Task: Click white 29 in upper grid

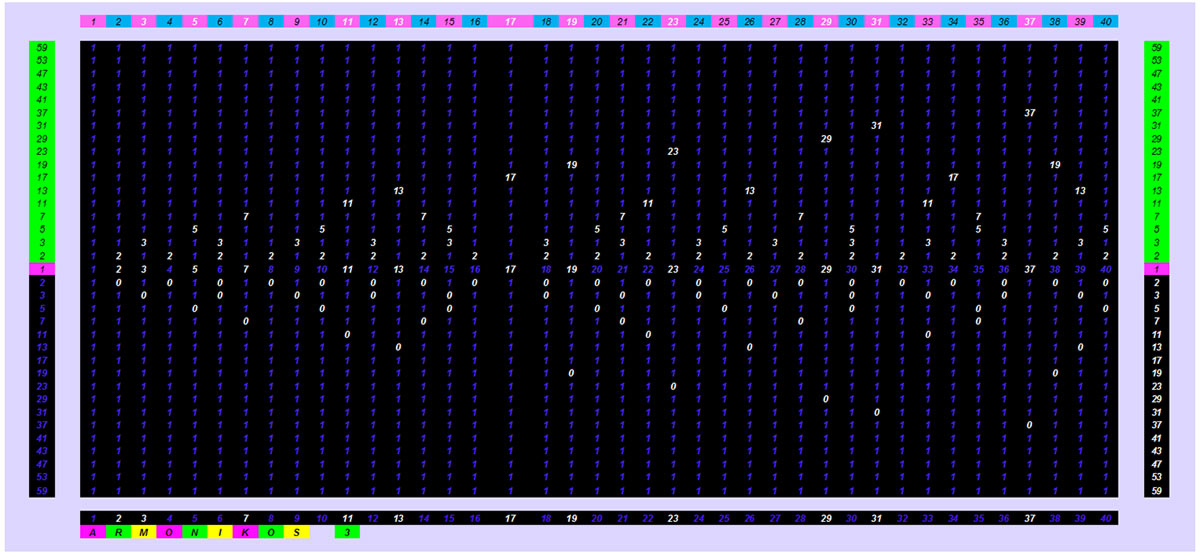Action: (825, 138)
